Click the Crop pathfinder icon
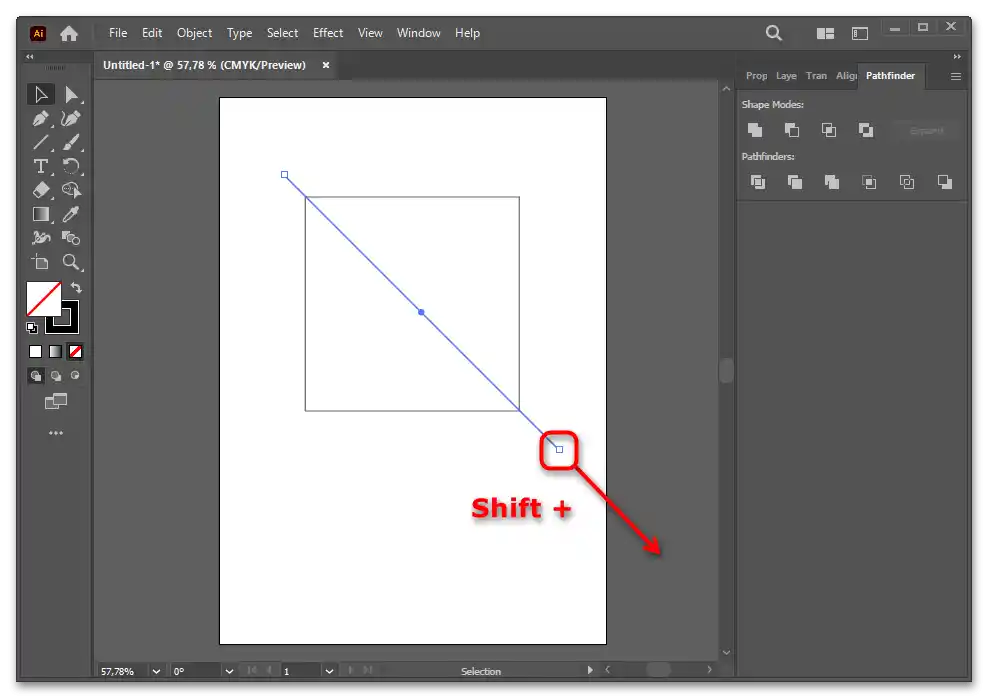The height and width of the screenshot is (698, 988). tap(870, 182)
